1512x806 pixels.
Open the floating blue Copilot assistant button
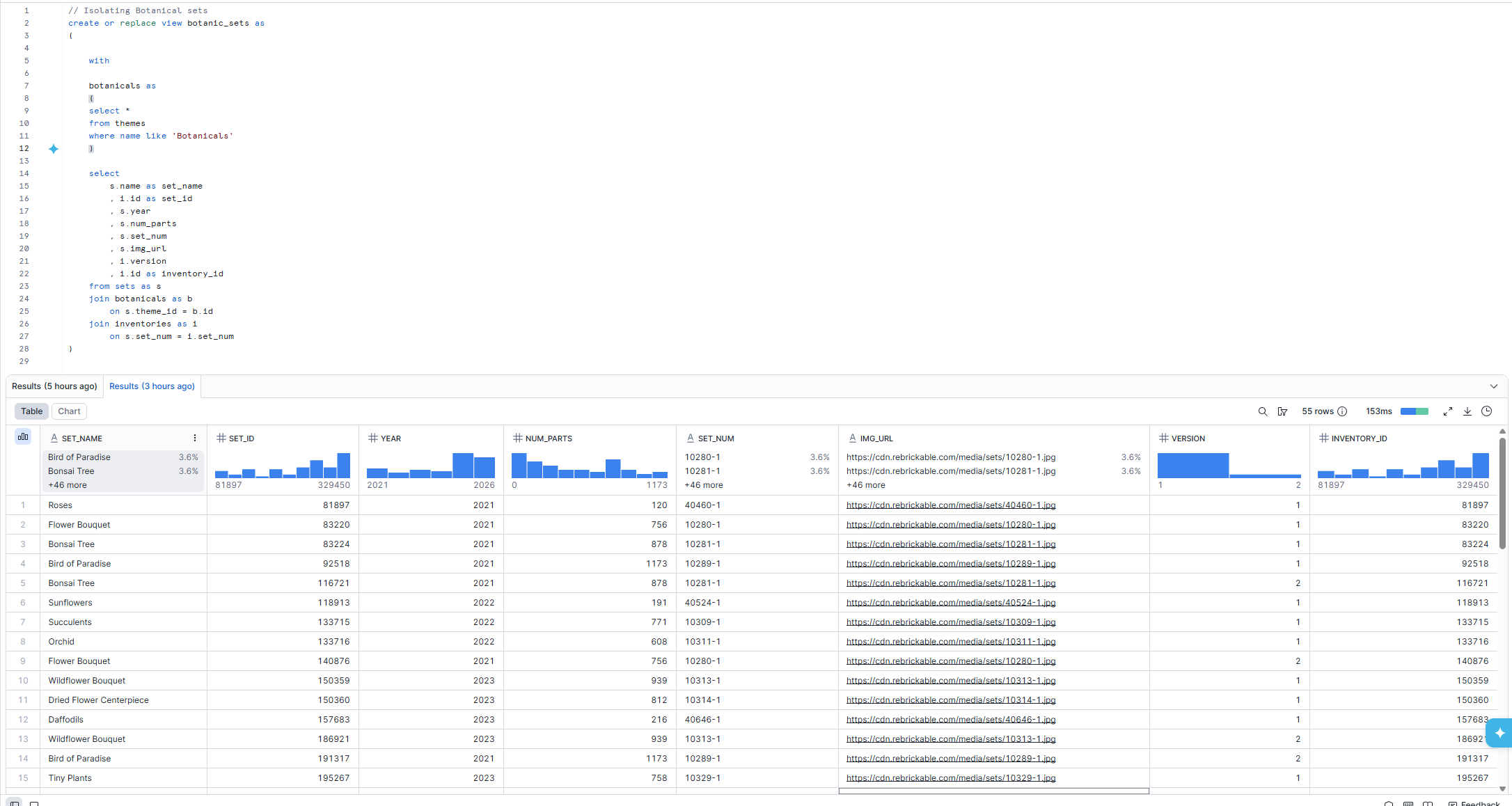[1499, 732]
